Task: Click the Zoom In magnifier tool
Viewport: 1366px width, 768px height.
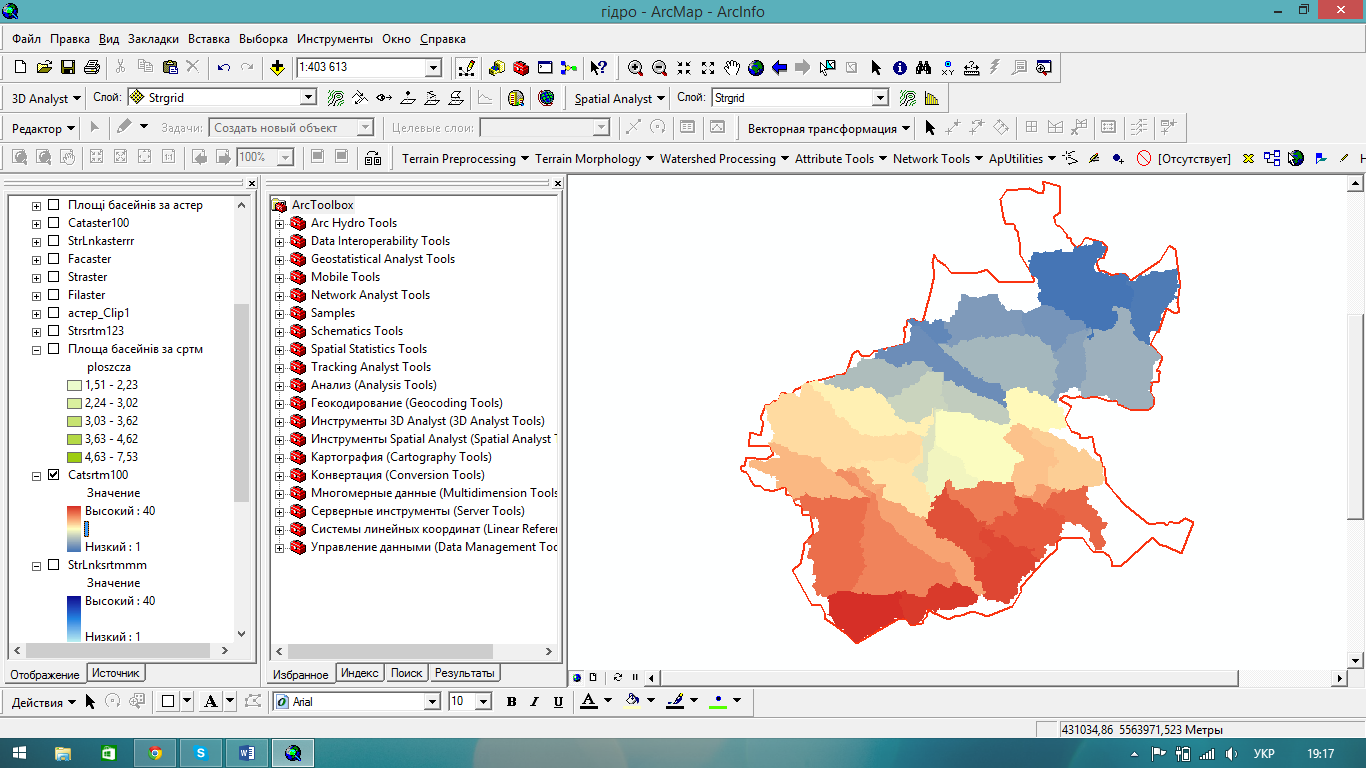Action: [635, 68]
